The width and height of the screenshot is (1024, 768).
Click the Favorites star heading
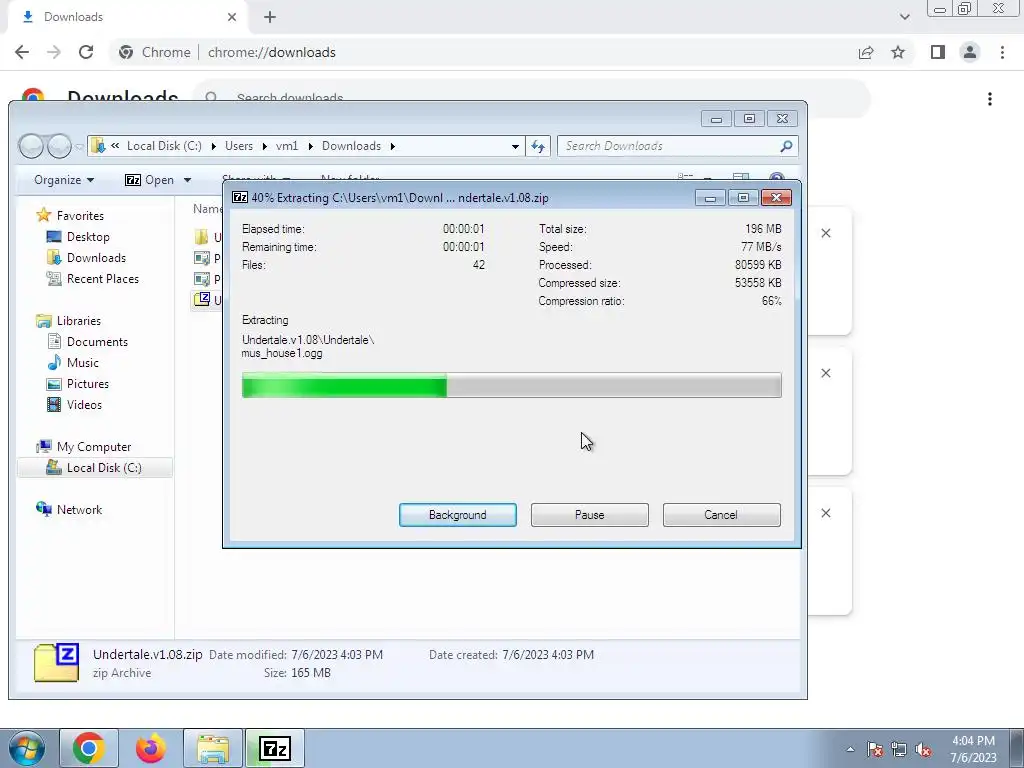[x=70, y=215]
